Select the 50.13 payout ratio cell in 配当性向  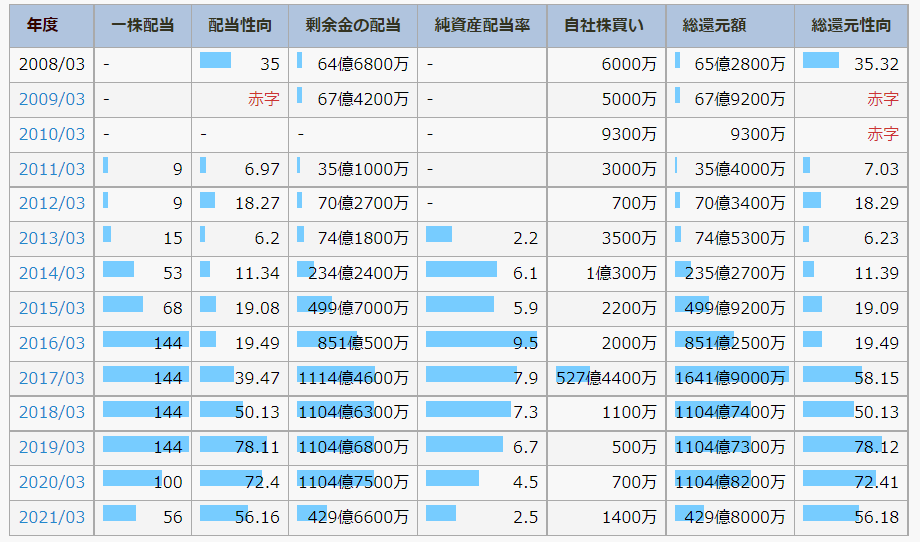click(x=240, y=412)
